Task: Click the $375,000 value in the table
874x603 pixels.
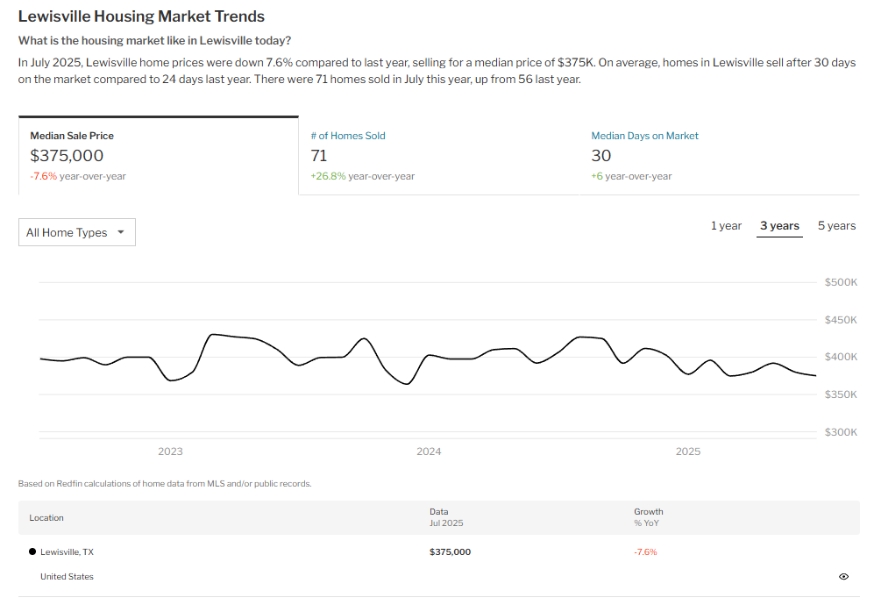Action: (x=450, y=552)
